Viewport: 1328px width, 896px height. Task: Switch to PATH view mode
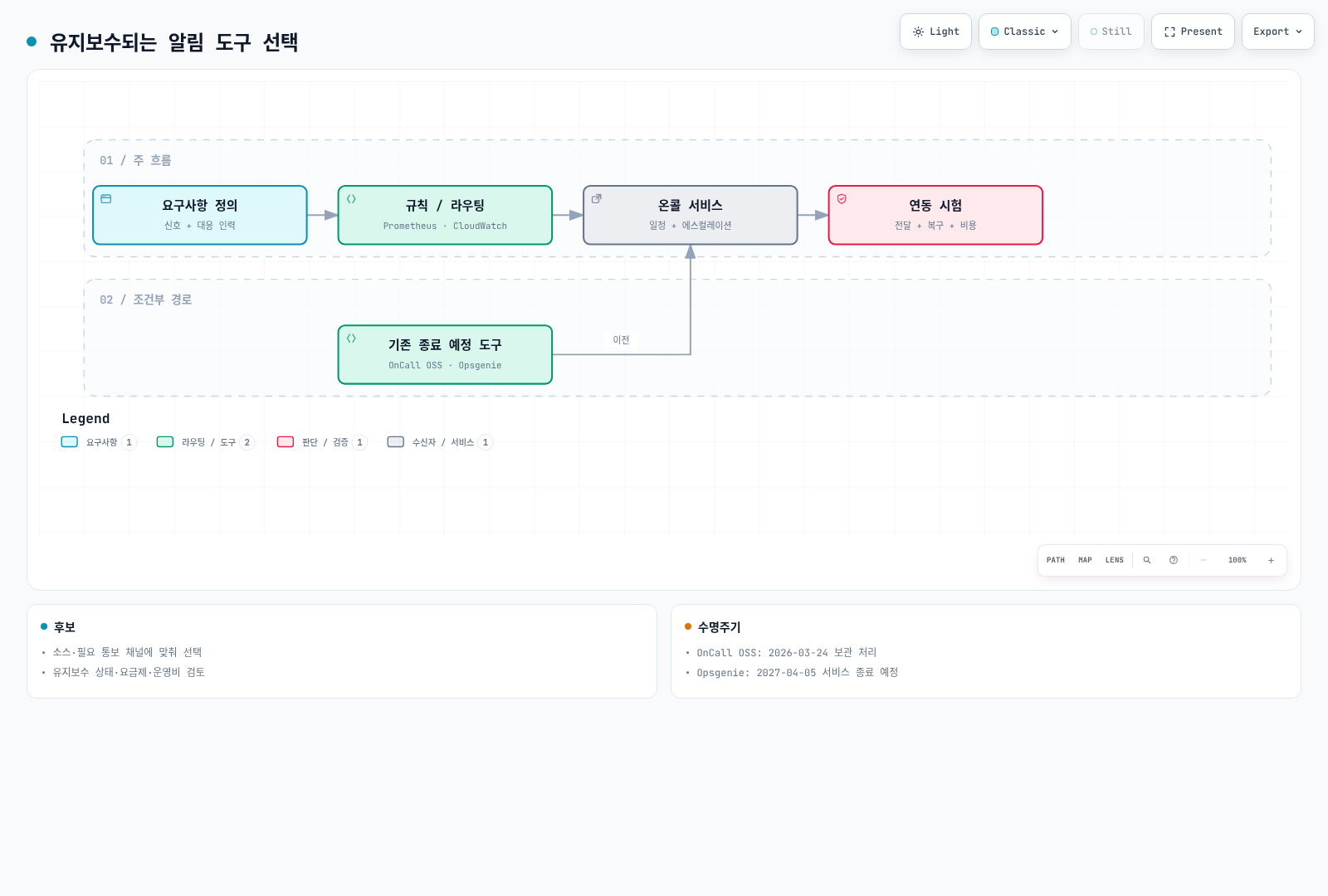[1056, 560]
